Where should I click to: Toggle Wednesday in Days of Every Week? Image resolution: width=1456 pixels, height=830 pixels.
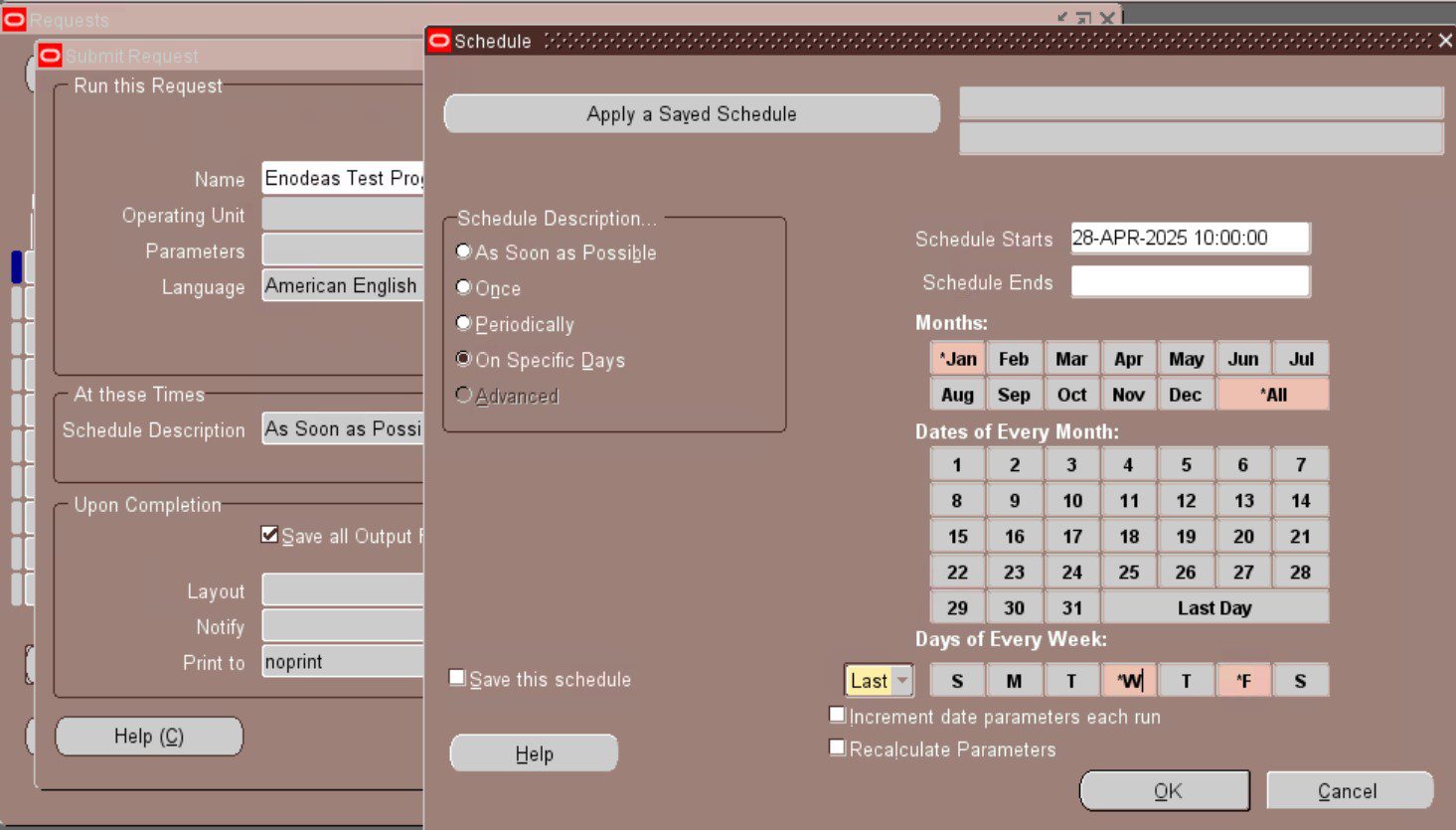[1128, 680]
